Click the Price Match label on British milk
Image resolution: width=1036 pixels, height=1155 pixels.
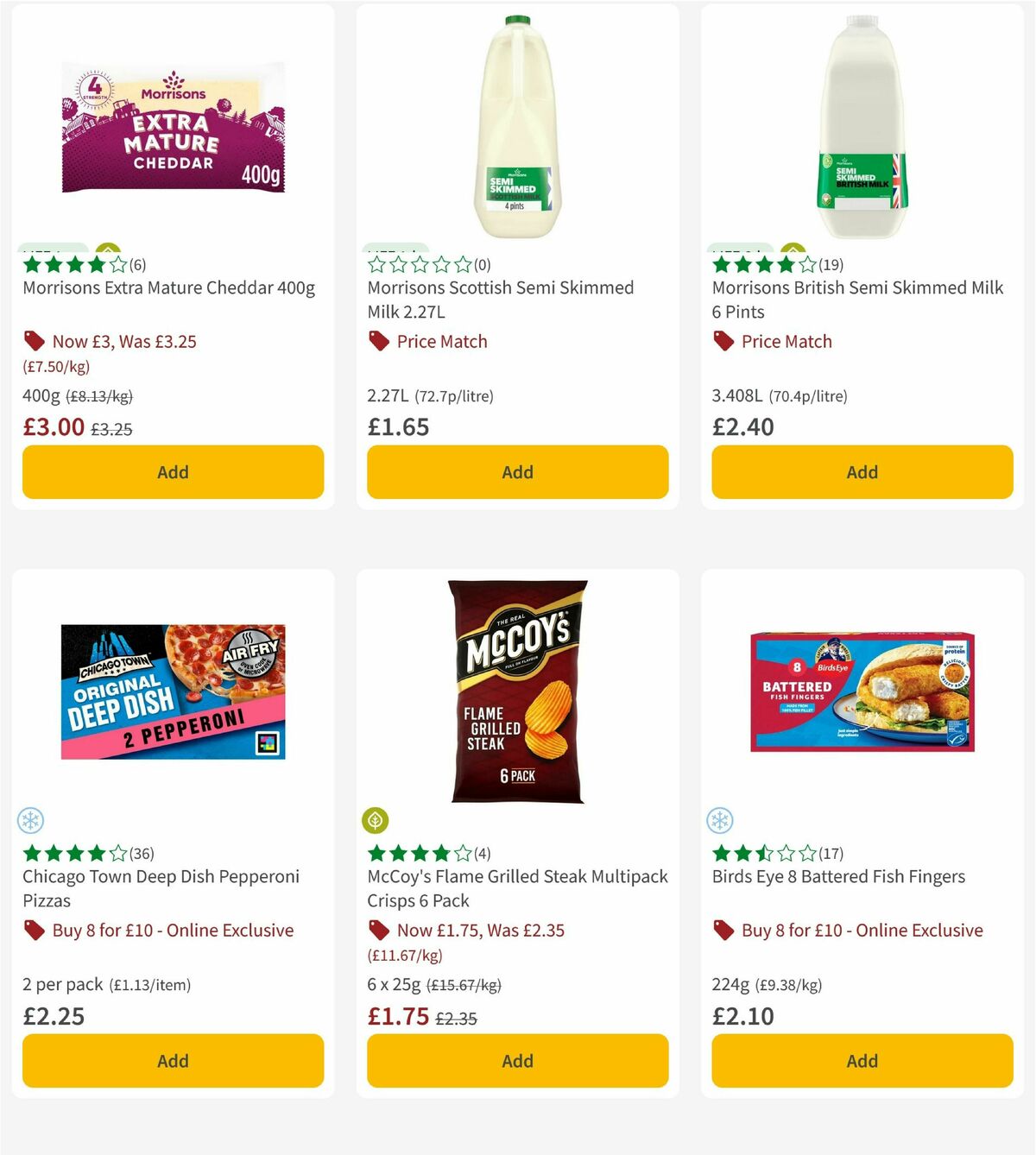786,341
